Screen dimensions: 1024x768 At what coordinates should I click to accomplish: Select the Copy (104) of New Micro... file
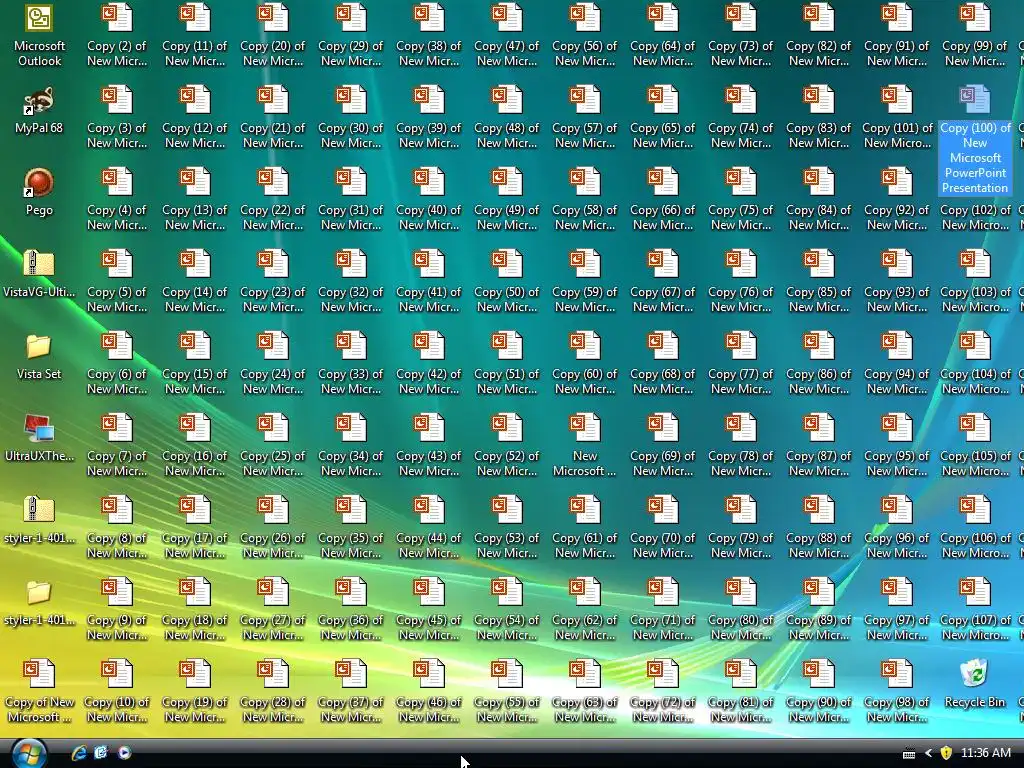975,364
